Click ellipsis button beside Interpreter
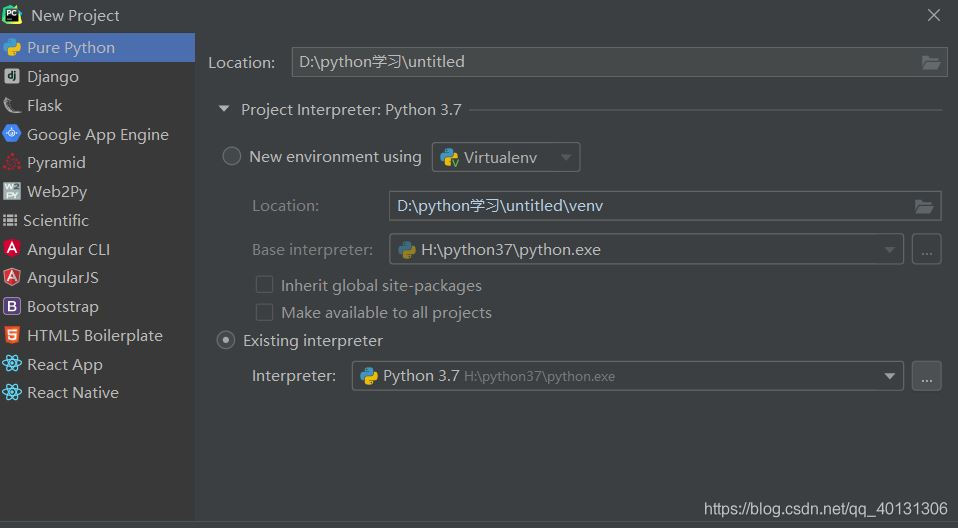The image size is (958, 528). 927,376
